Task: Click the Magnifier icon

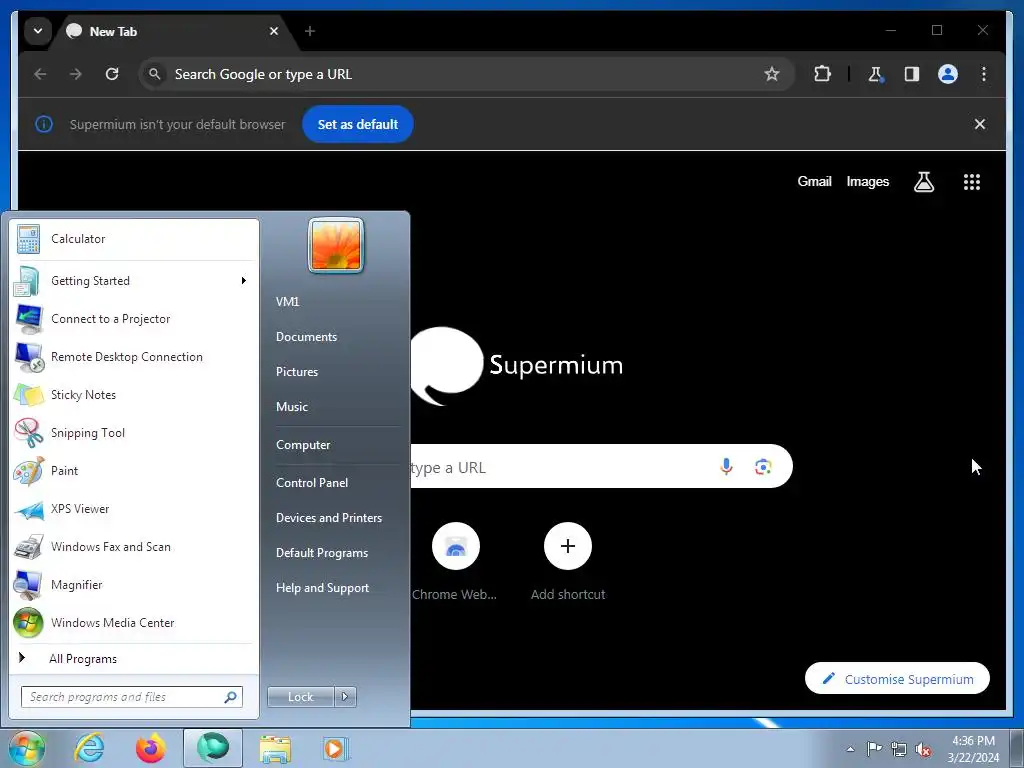Action: point(29,584)
